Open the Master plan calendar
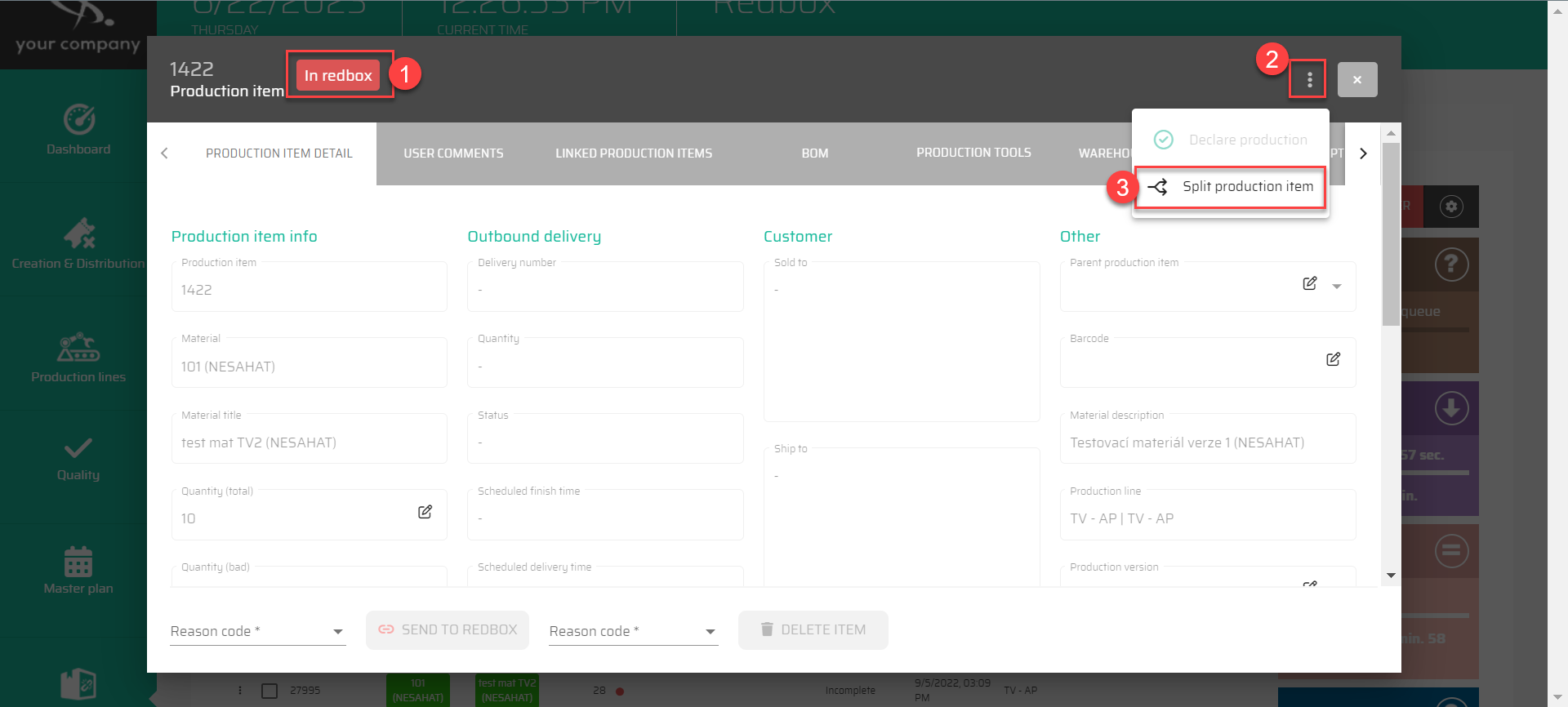 pyautogui.click(x=78, y=571)
